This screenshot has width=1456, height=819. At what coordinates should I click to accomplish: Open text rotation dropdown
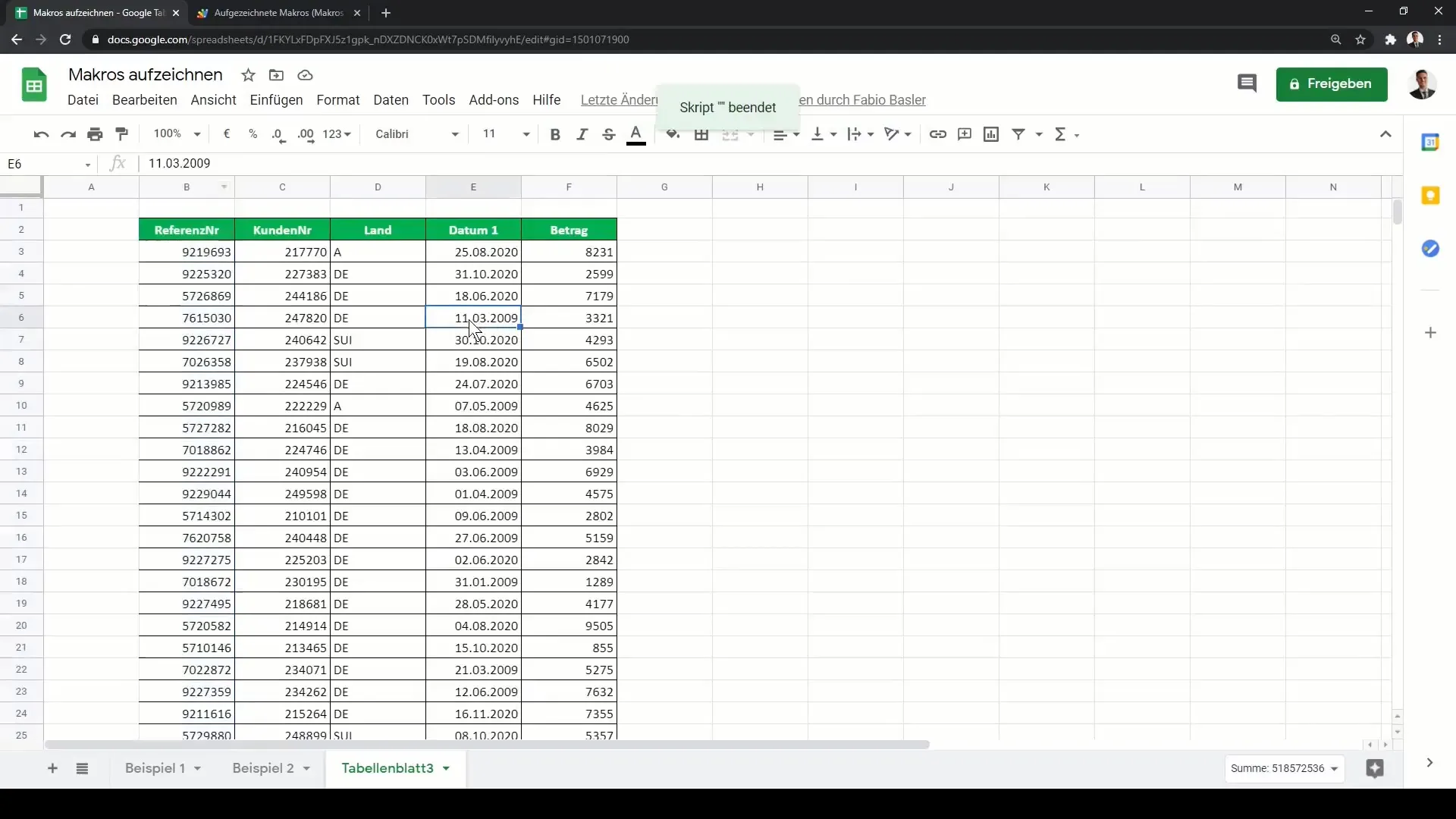(898, 134)
